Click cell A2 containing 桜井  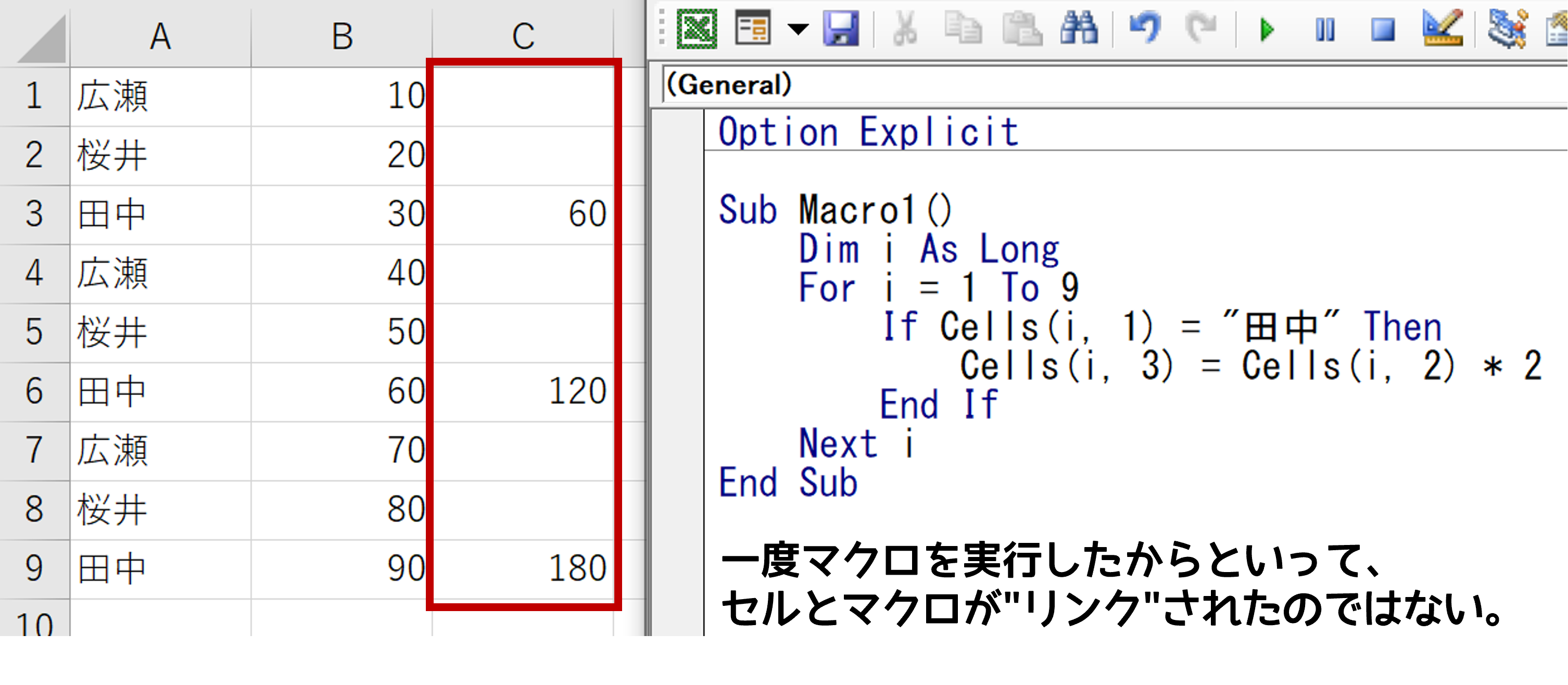click(161, 155)
